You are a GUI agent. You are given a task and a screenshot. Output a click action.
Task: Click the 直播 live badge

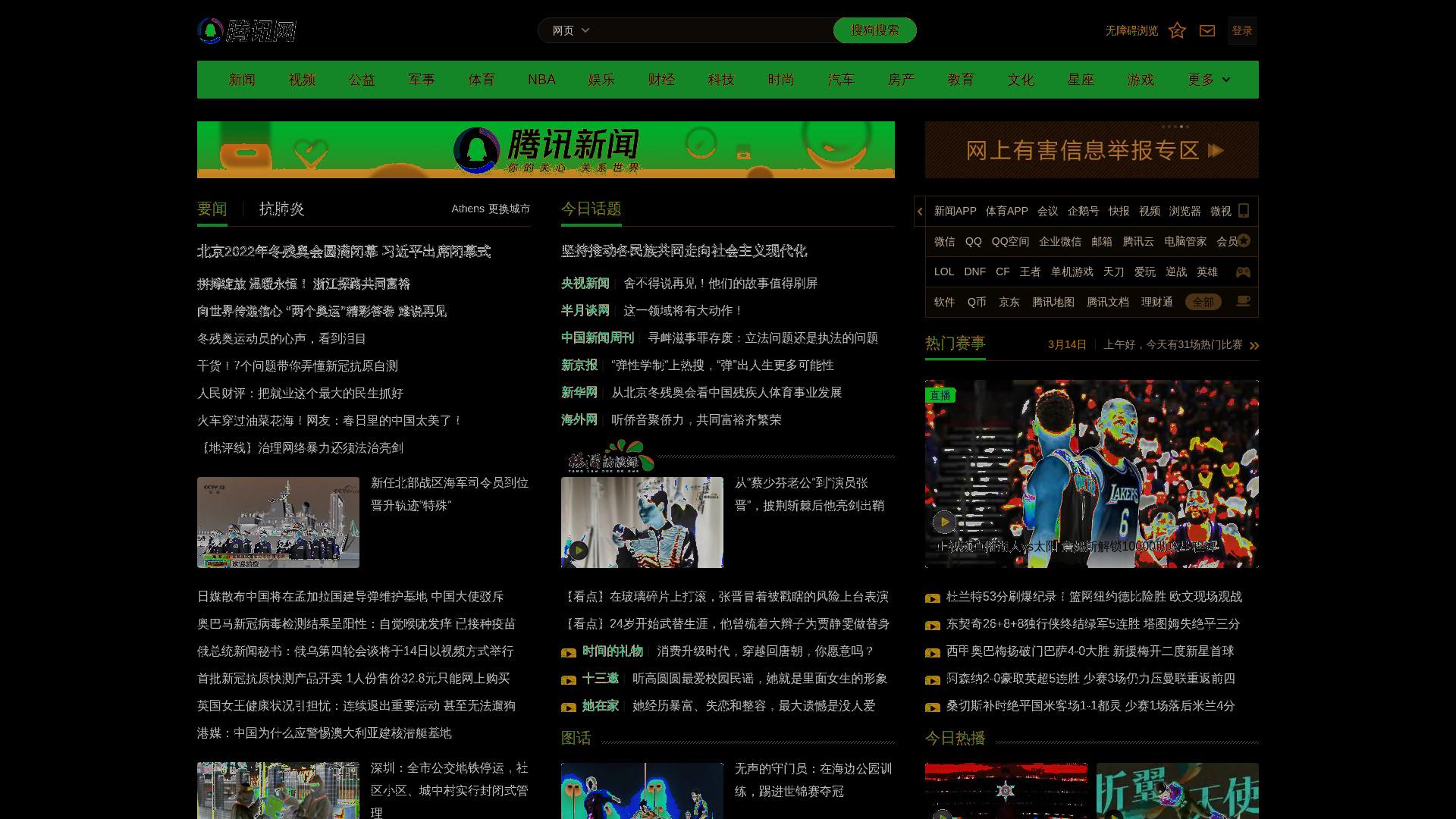click(x=940, y=395)
